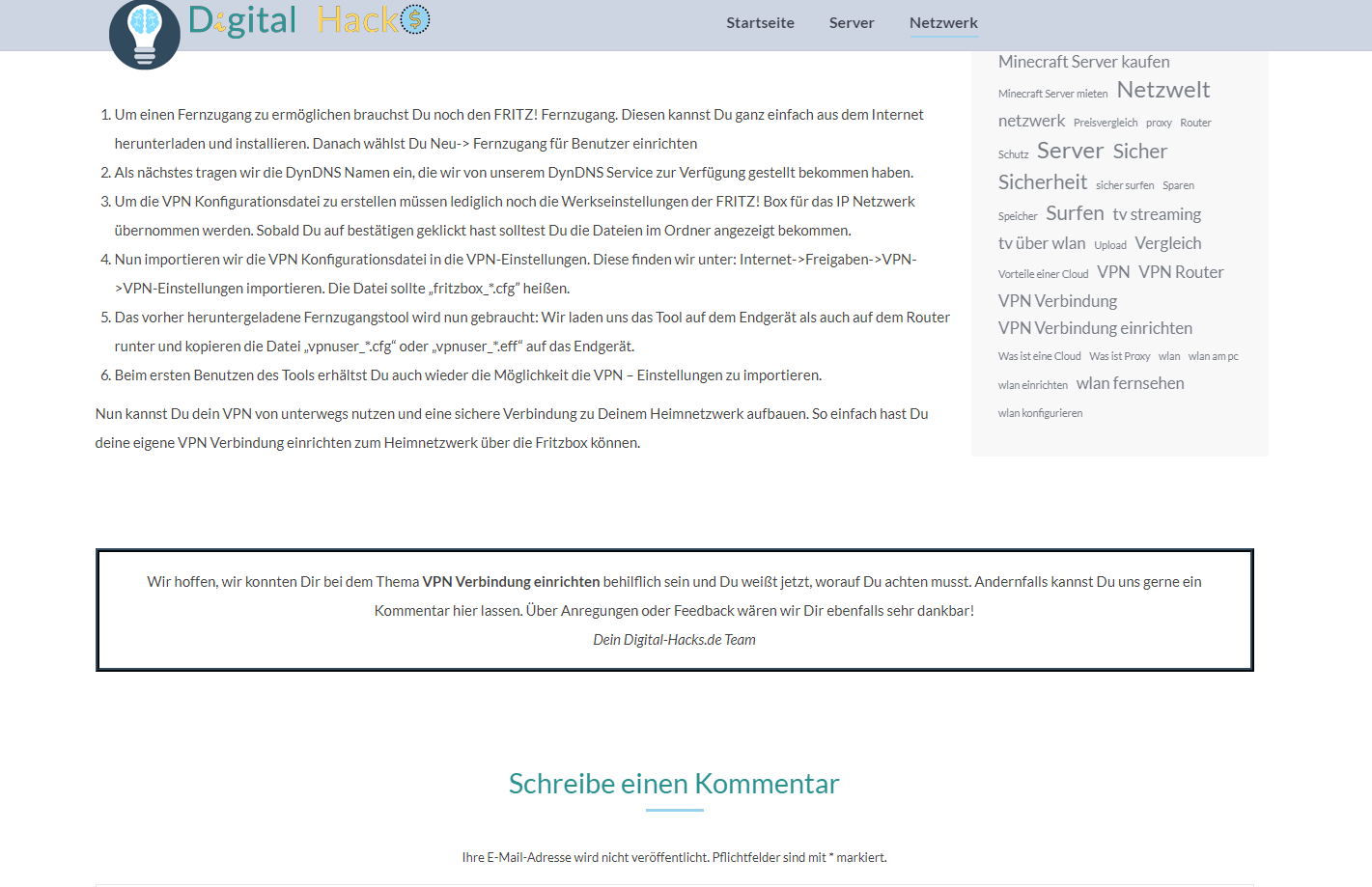Open the 'tv streaming' tag
Image resolution: width=1372 pixels, height=887 pixels.
(1157, 214)
